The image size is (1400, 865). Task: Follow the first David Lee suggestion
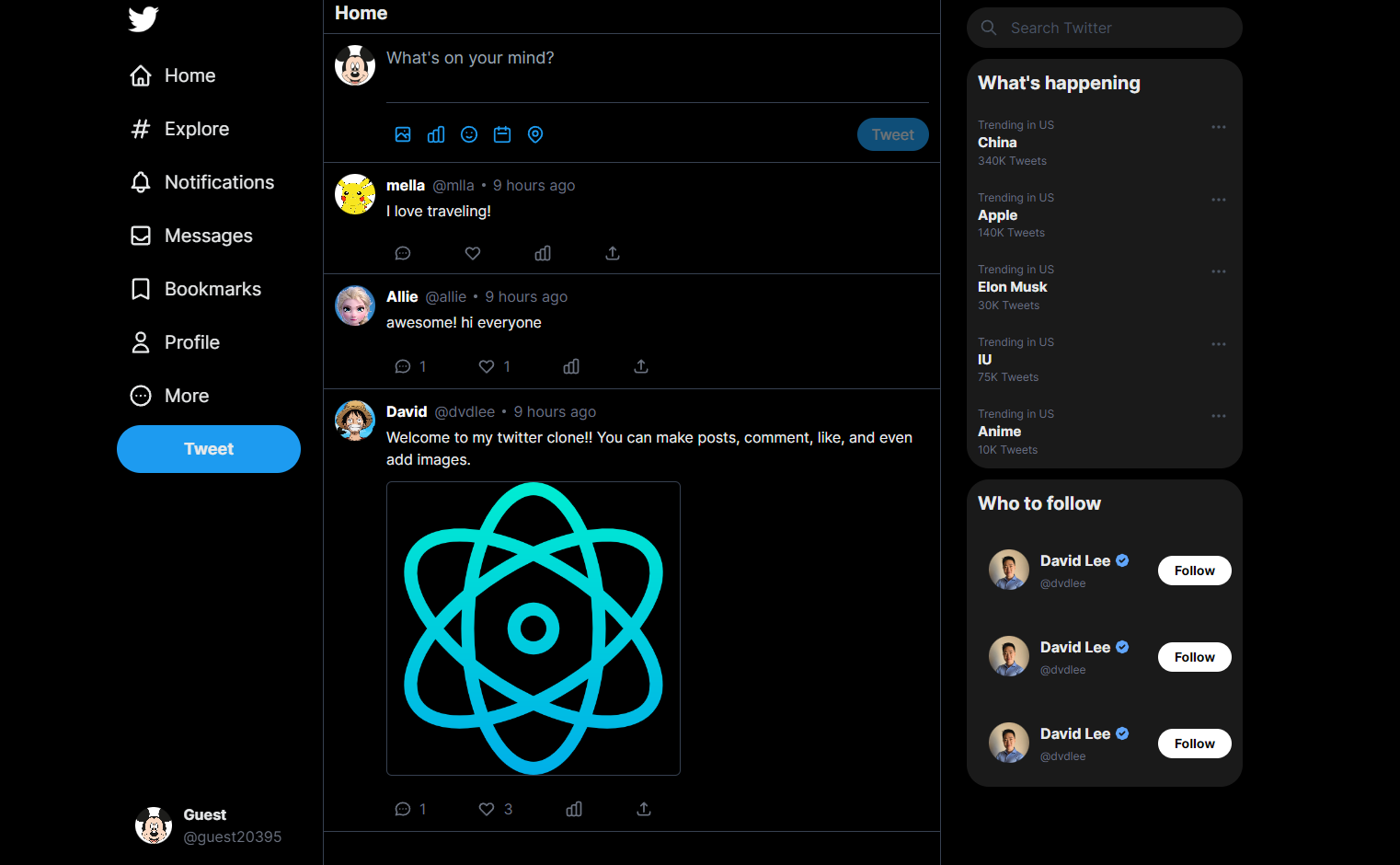tap(1194, 571)
